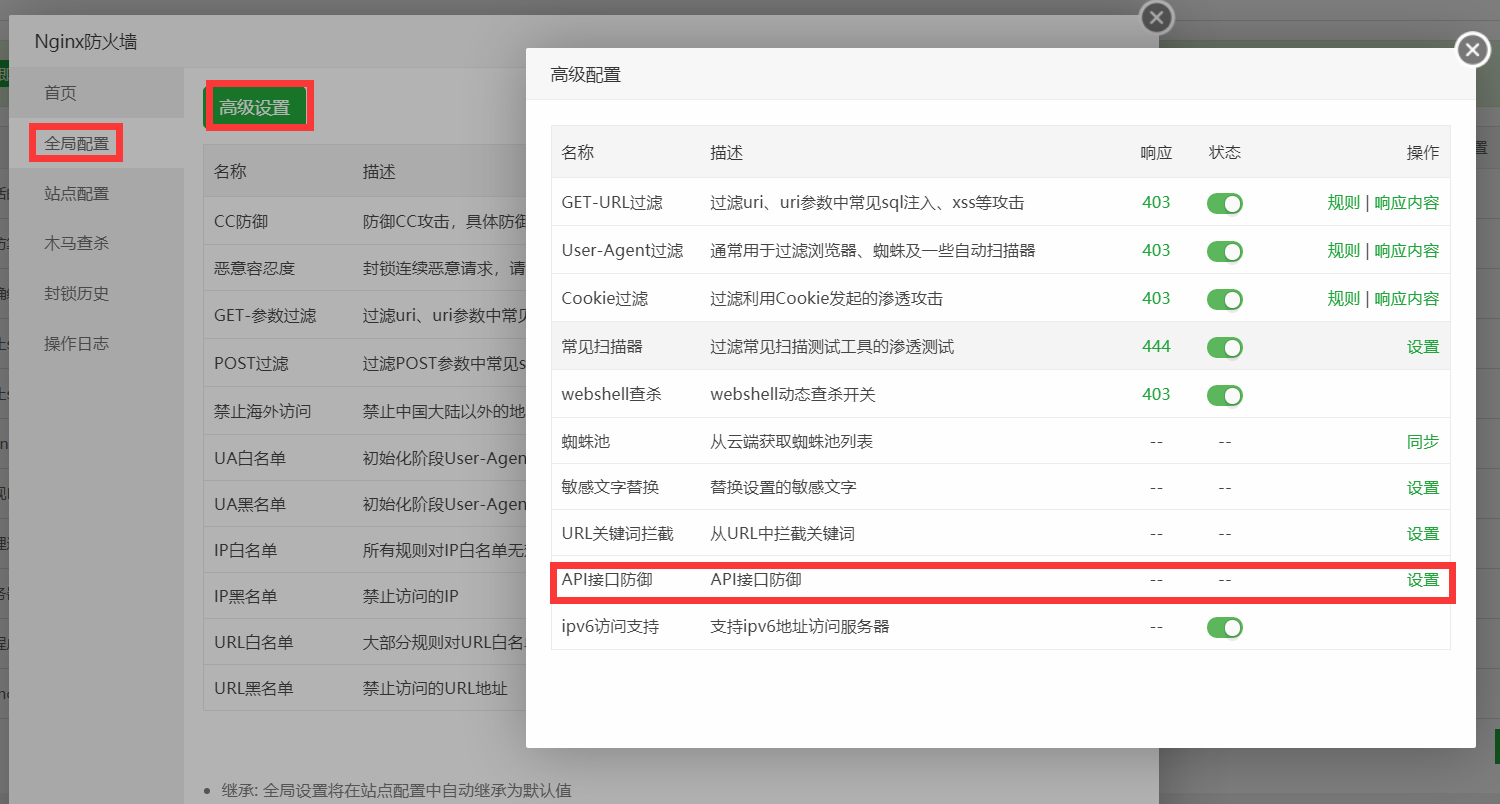Click the API接口防御 name cell

[x=607, y=579]
